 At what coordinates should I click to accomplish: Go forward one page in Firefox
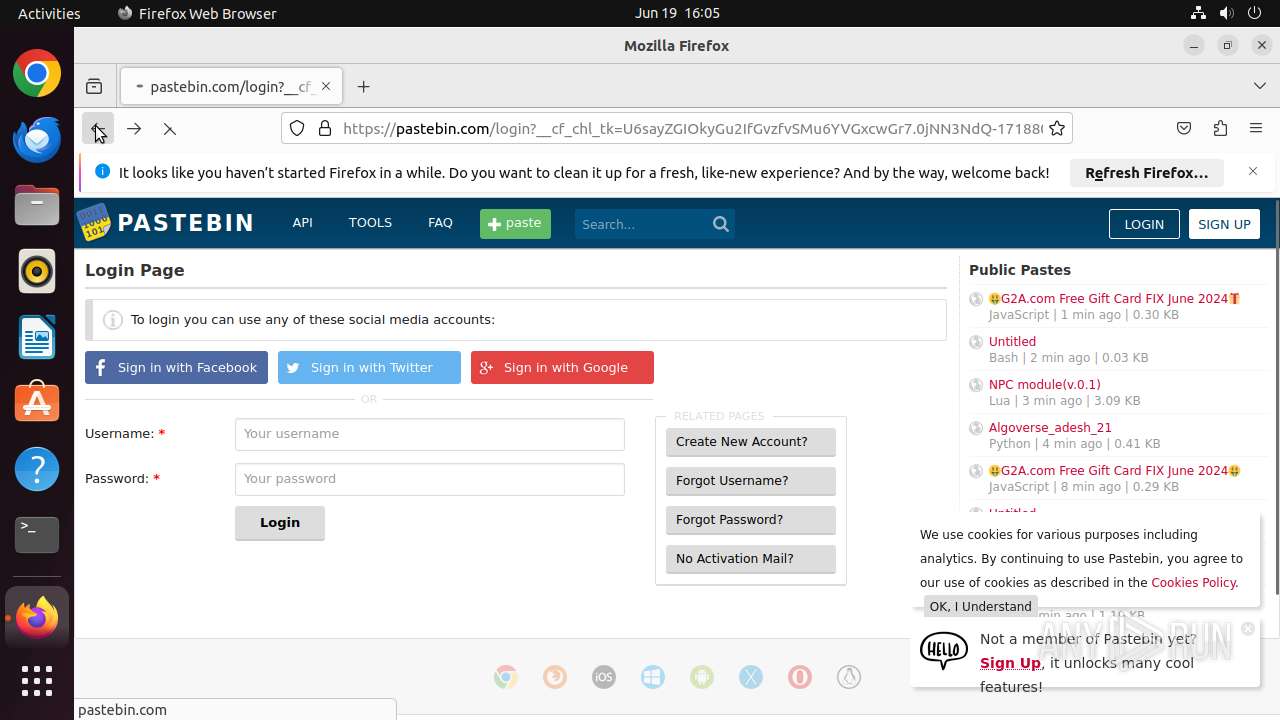pos(134,129)
